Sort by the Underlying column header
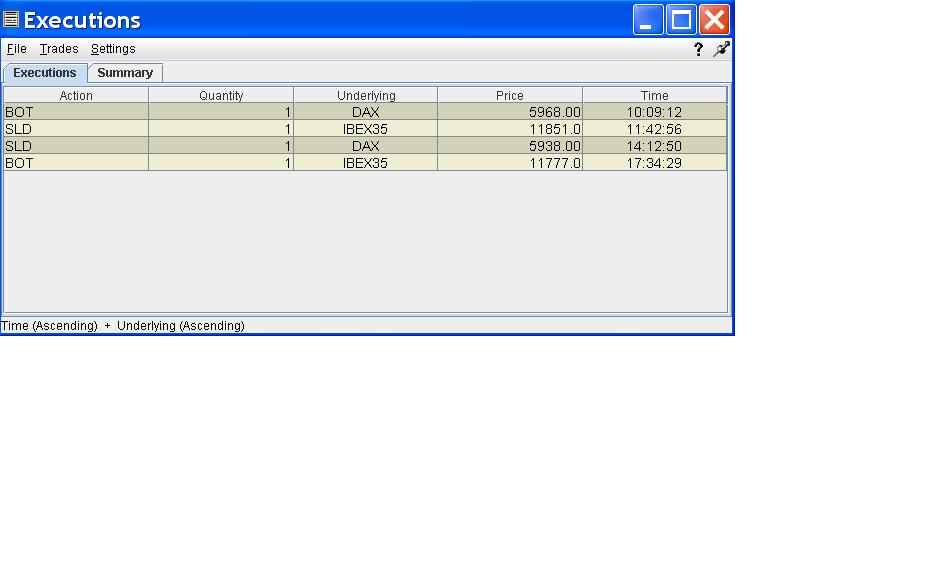946x562 pixels. point(366,95)
